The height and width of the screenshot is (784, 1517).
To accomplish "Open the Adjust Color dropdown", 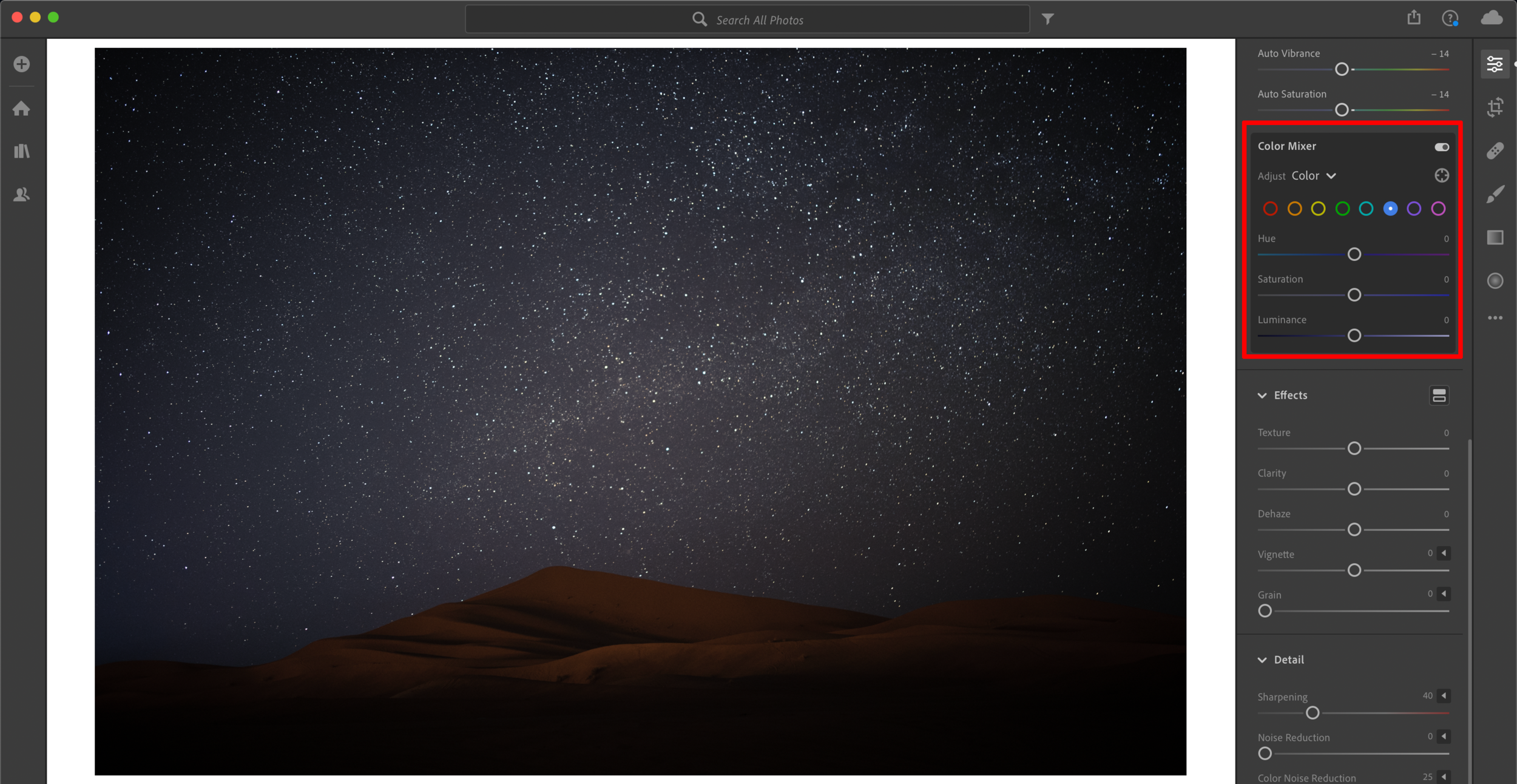I will click(x=1314, y=176).
